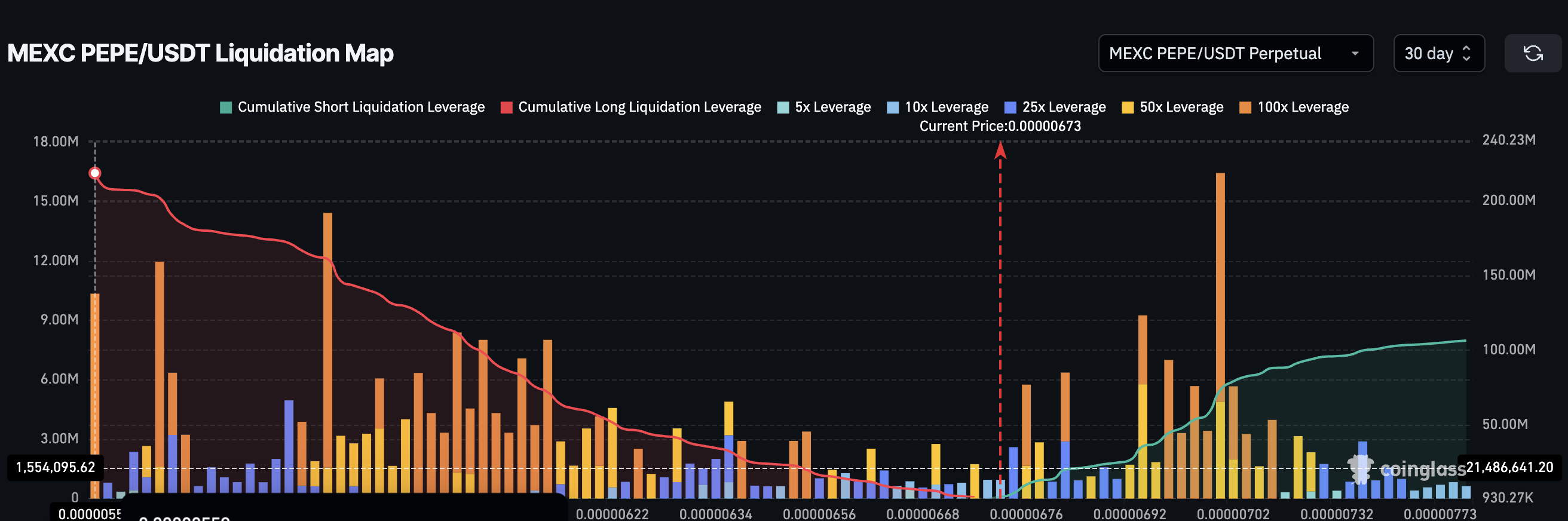1568x521 pixels.
Task: Toggle the 25x Leverage legend entry
Action: click(1055, 107)
